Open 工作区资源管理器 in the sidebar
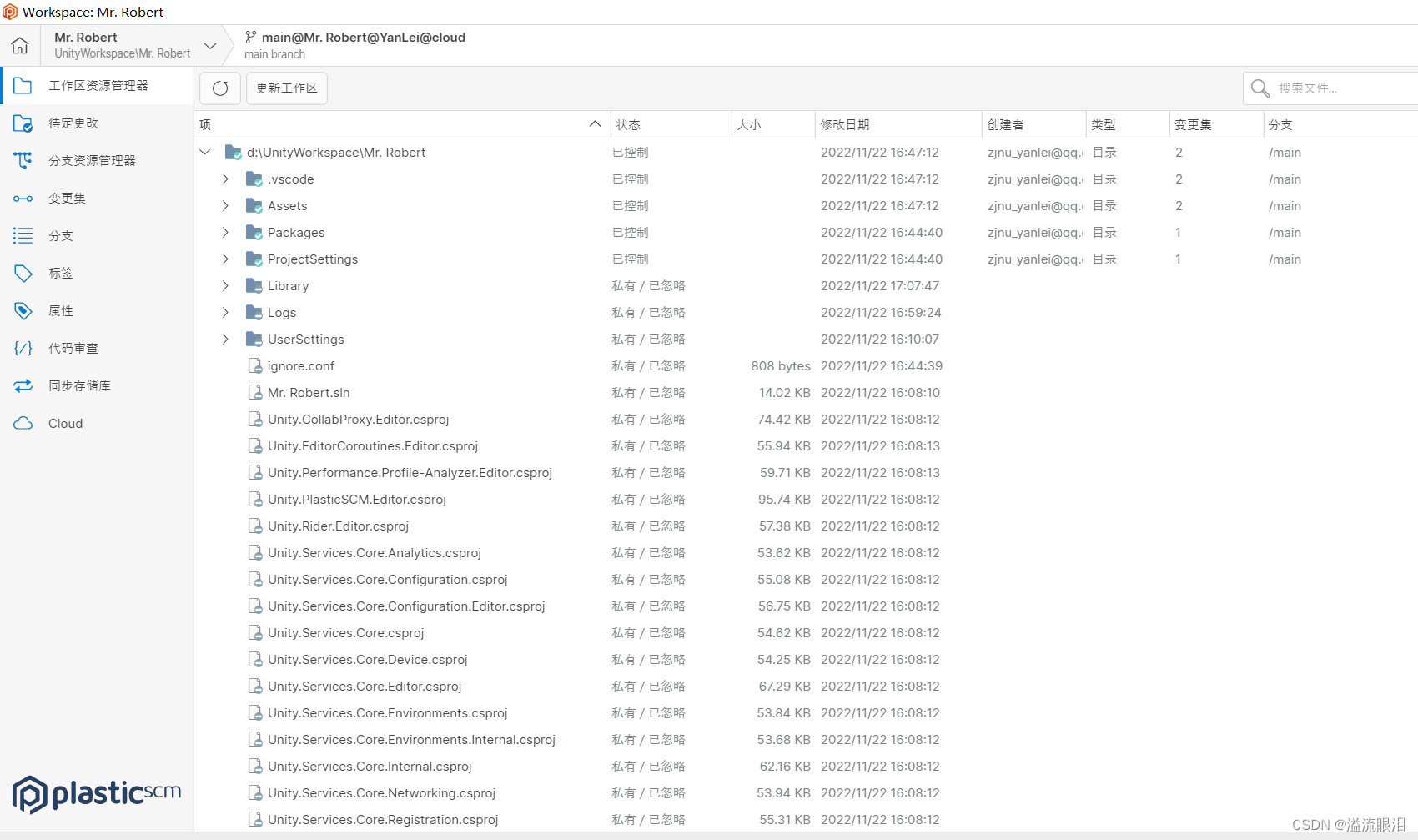This screenshot has height=840, width=1418. pos(97,85)
